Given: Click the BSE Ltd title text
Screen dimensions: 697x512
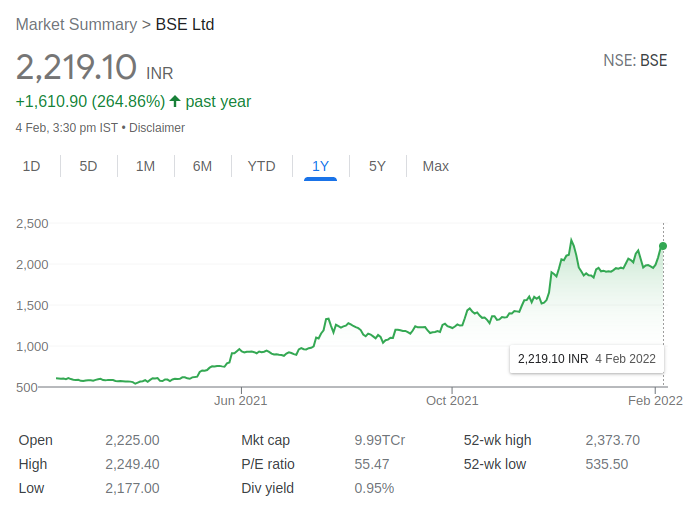Looking at the screenshot, I should [185, 24].
